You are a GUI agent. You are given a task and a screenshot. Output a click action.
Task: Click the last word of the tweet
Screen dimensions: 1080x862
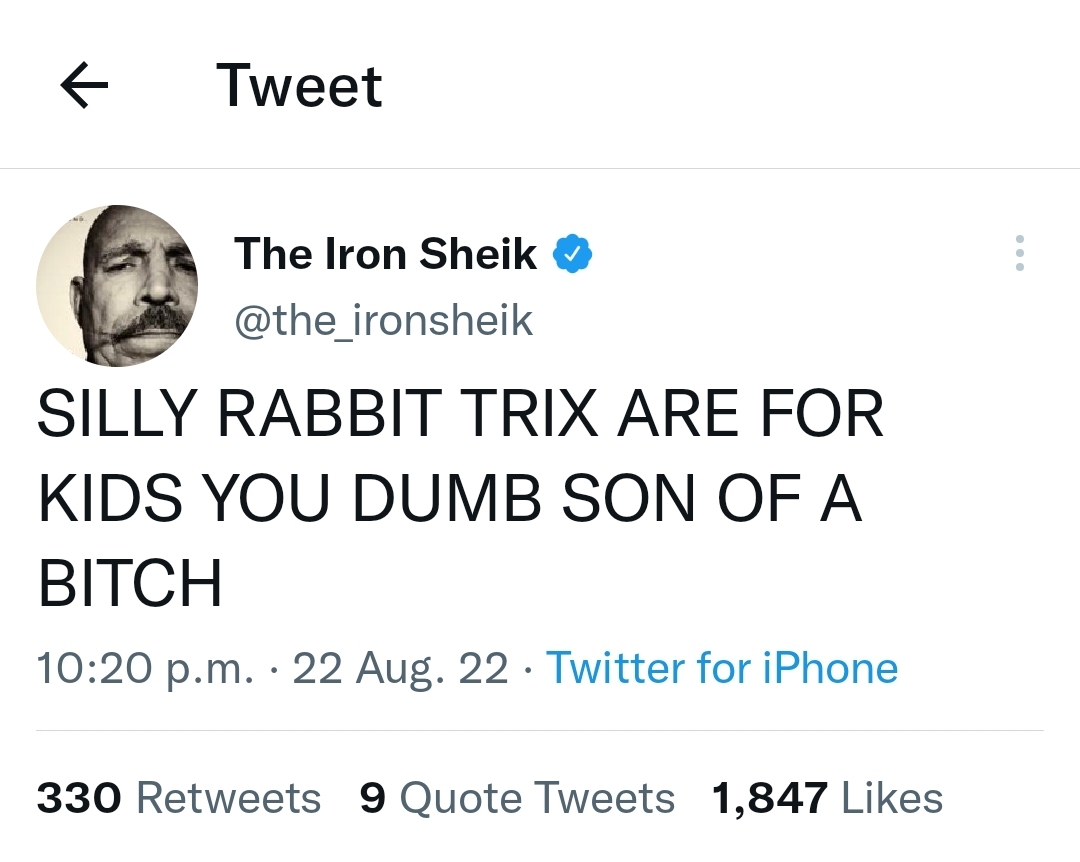130,585
